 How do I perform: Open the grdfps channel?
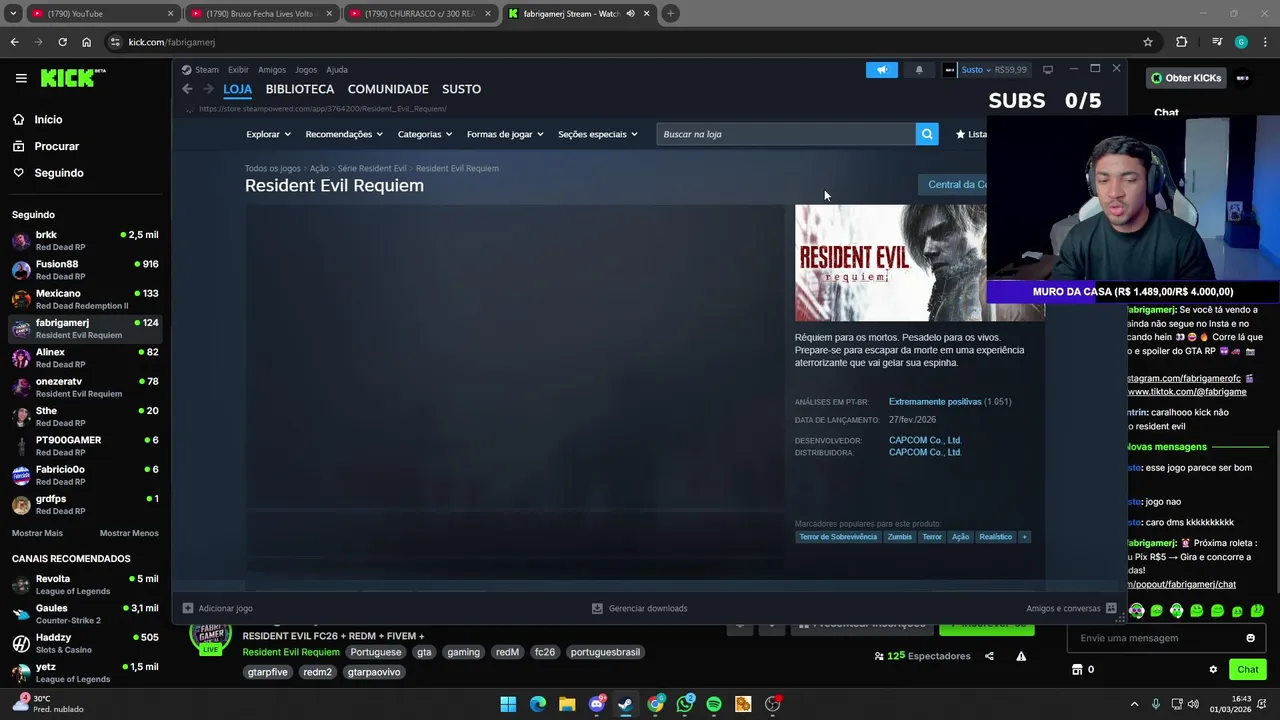[x=85, y=504]
